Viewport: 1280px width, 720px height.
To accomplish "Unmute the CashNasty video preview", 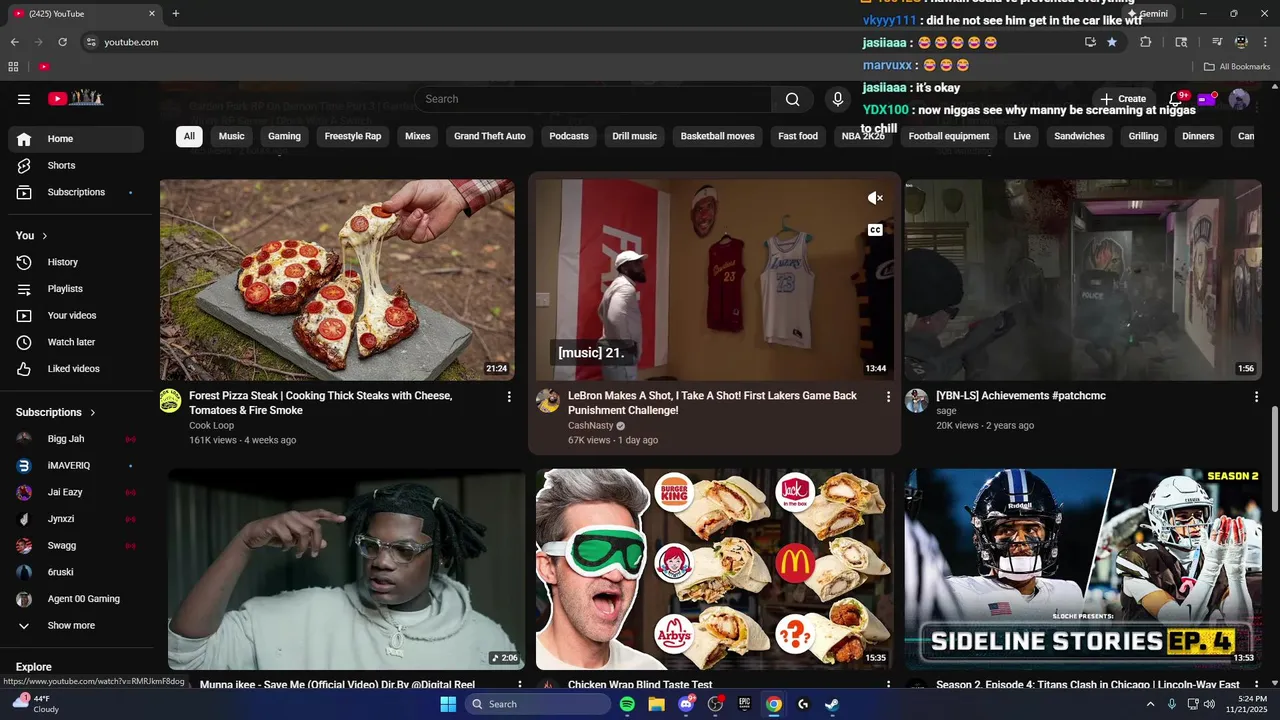I will click(875, 198).
